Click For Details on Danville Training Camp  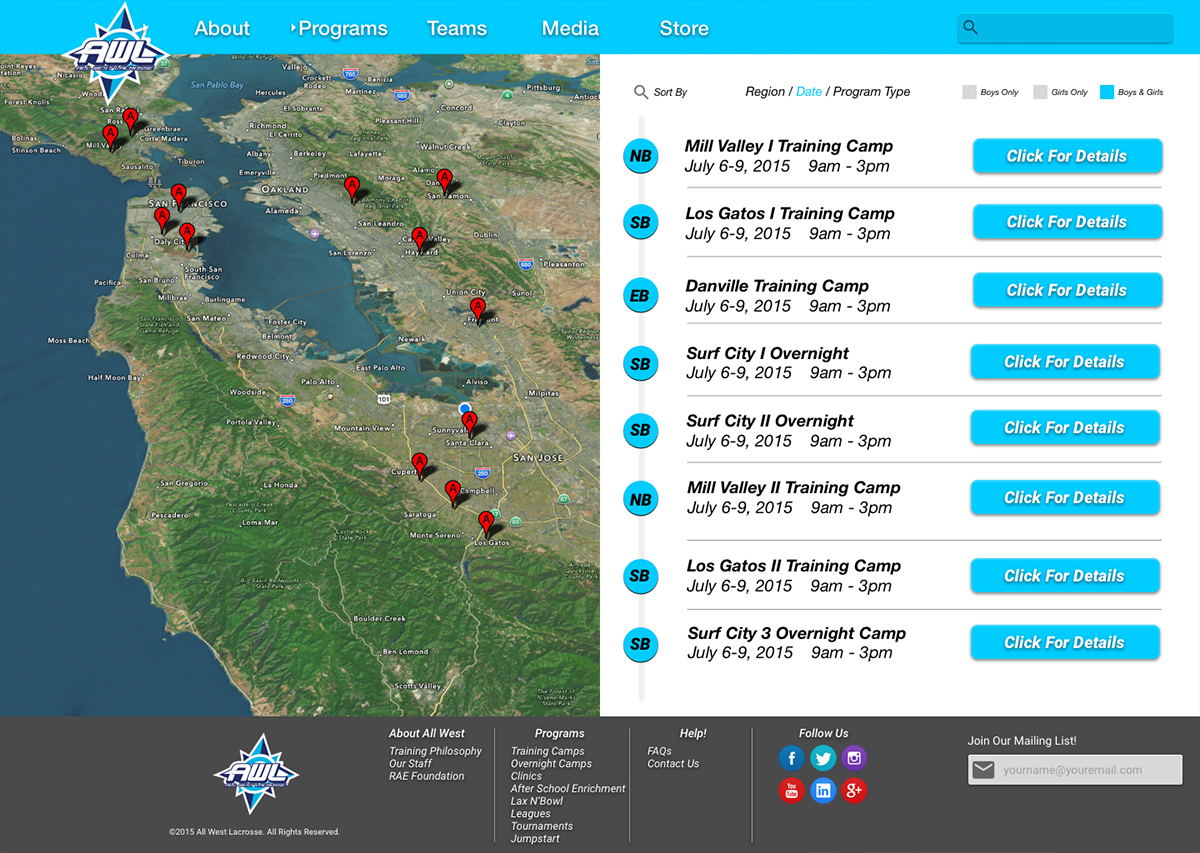(1067, 290)
